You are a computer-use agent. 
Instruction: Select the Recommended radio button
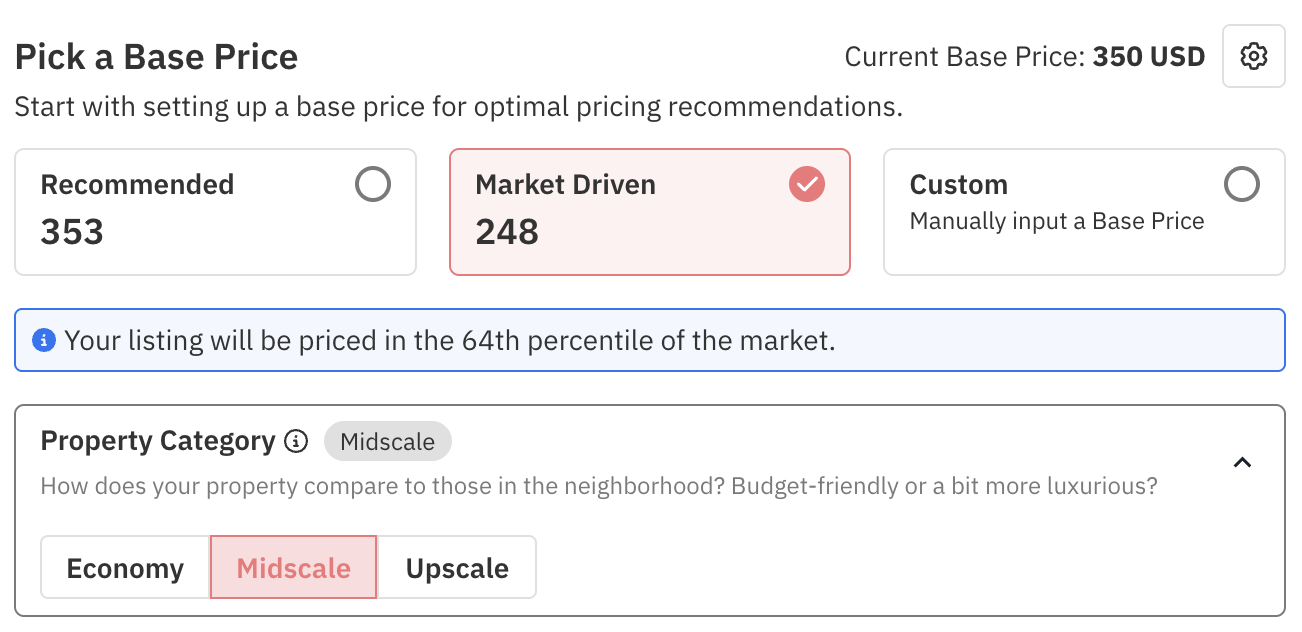[x=373, y=184]
